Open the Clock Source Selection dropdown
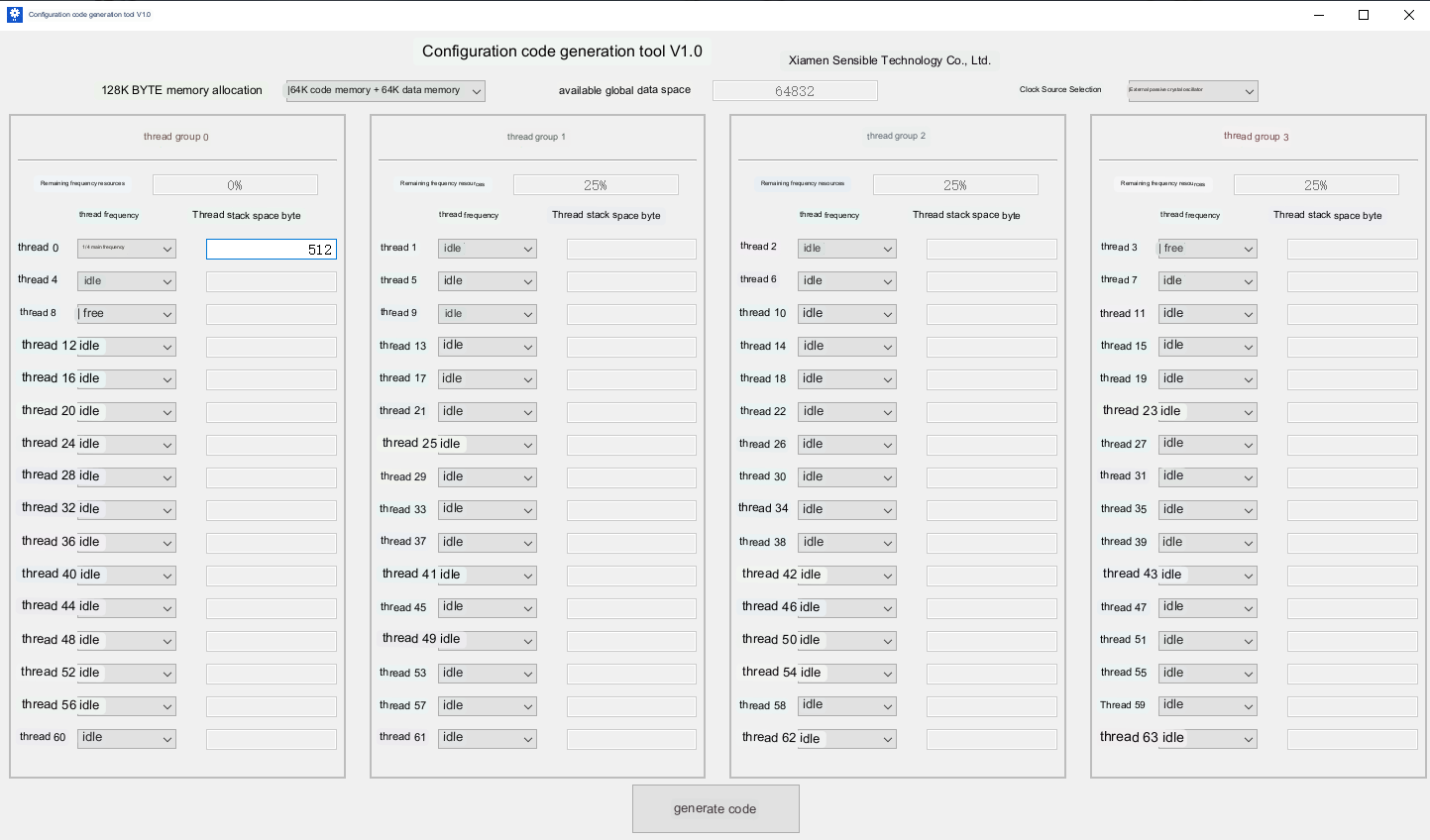 coord(1193,90)
